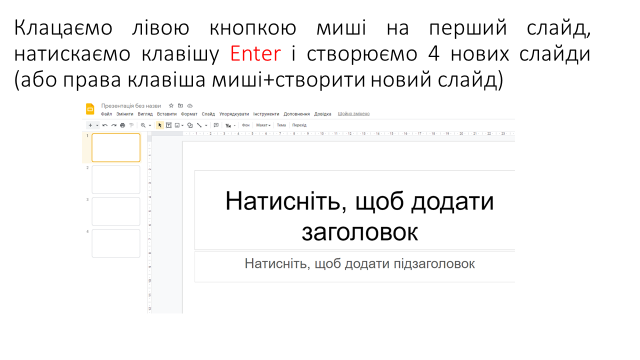
Task: Click the last edit link after Довідка
Action: [x=353, y=114]
